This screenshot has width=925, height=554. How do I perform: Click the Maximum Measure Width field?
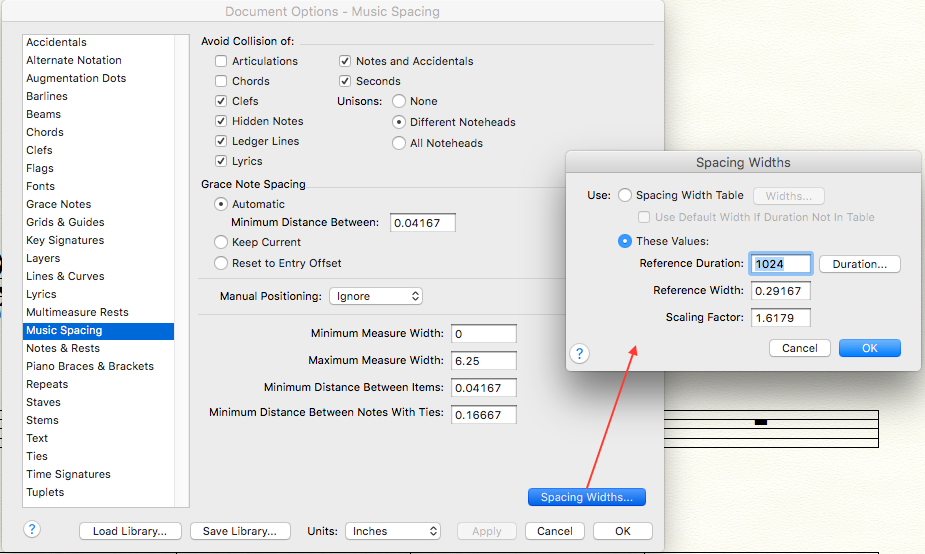tap(484, 360)
